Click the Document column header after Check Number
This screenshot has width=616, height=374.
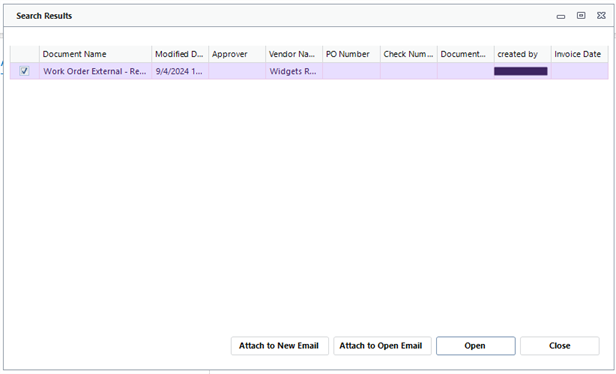click(466, 54)
